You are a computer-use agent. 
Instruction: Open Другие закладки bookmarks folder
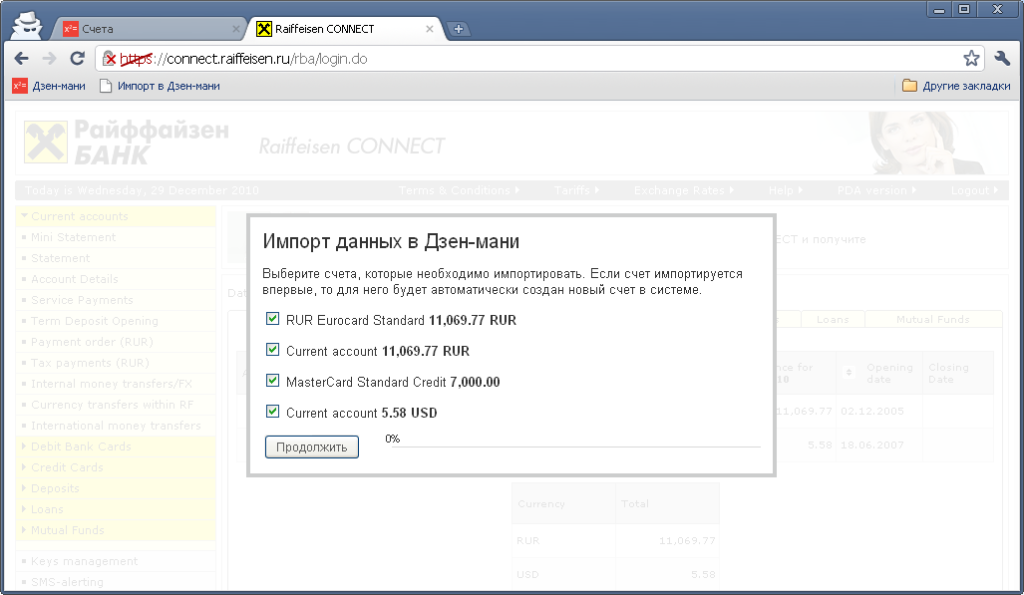[956, 86]
